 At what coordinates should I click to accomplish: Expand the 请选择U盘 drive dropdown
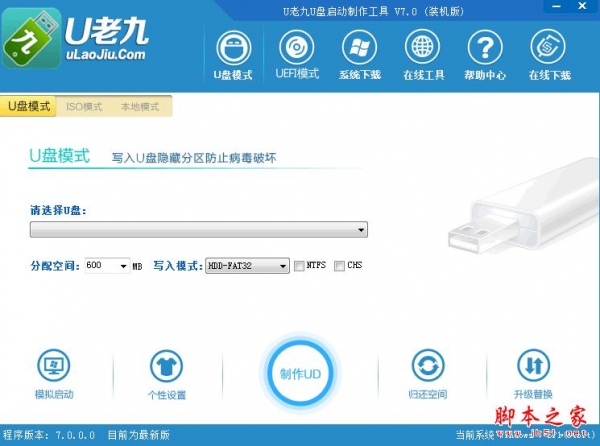(x=199, y=230)
